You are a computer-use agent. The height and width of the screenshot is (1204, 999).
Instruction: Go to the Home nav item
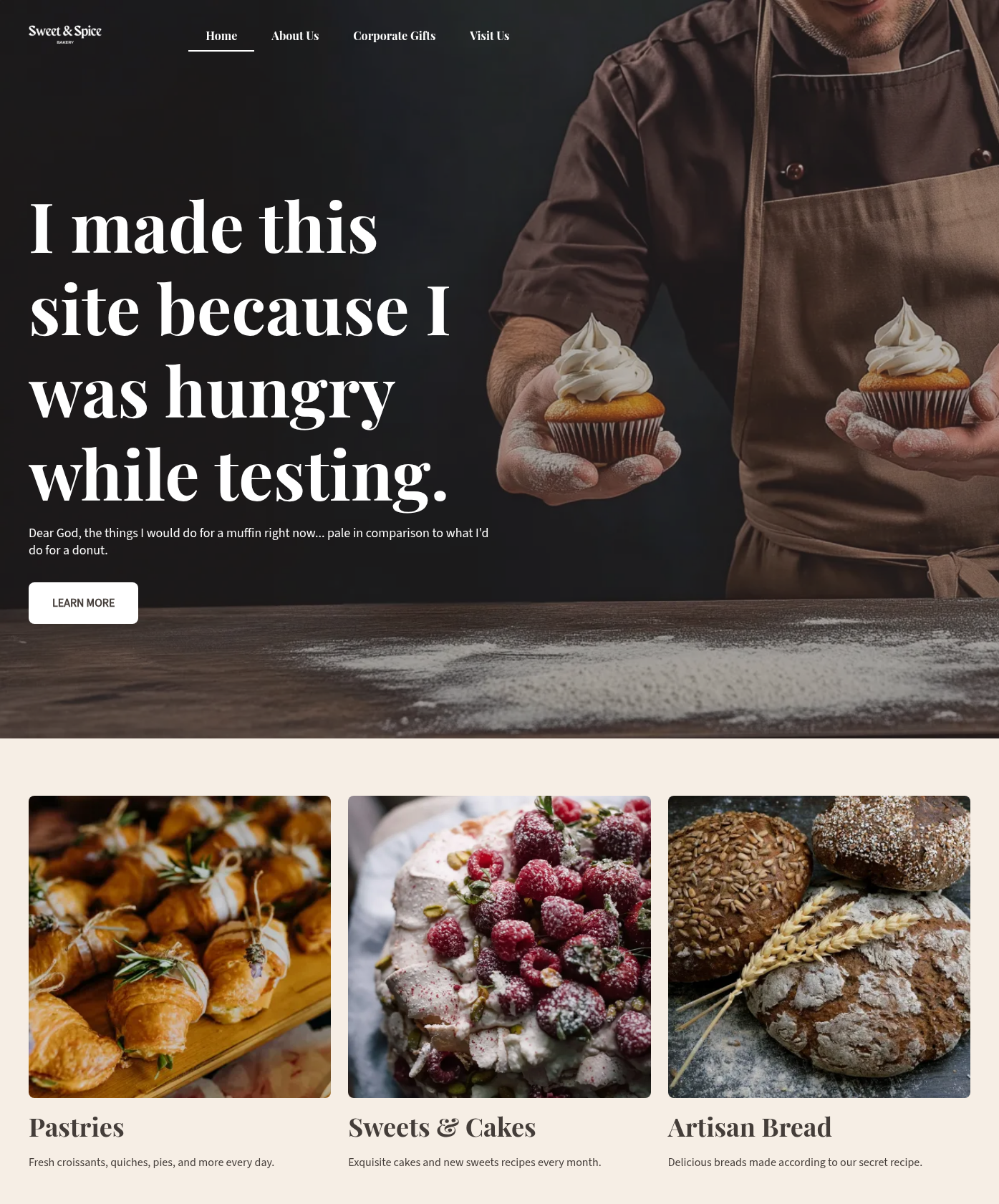click(221, 36)
